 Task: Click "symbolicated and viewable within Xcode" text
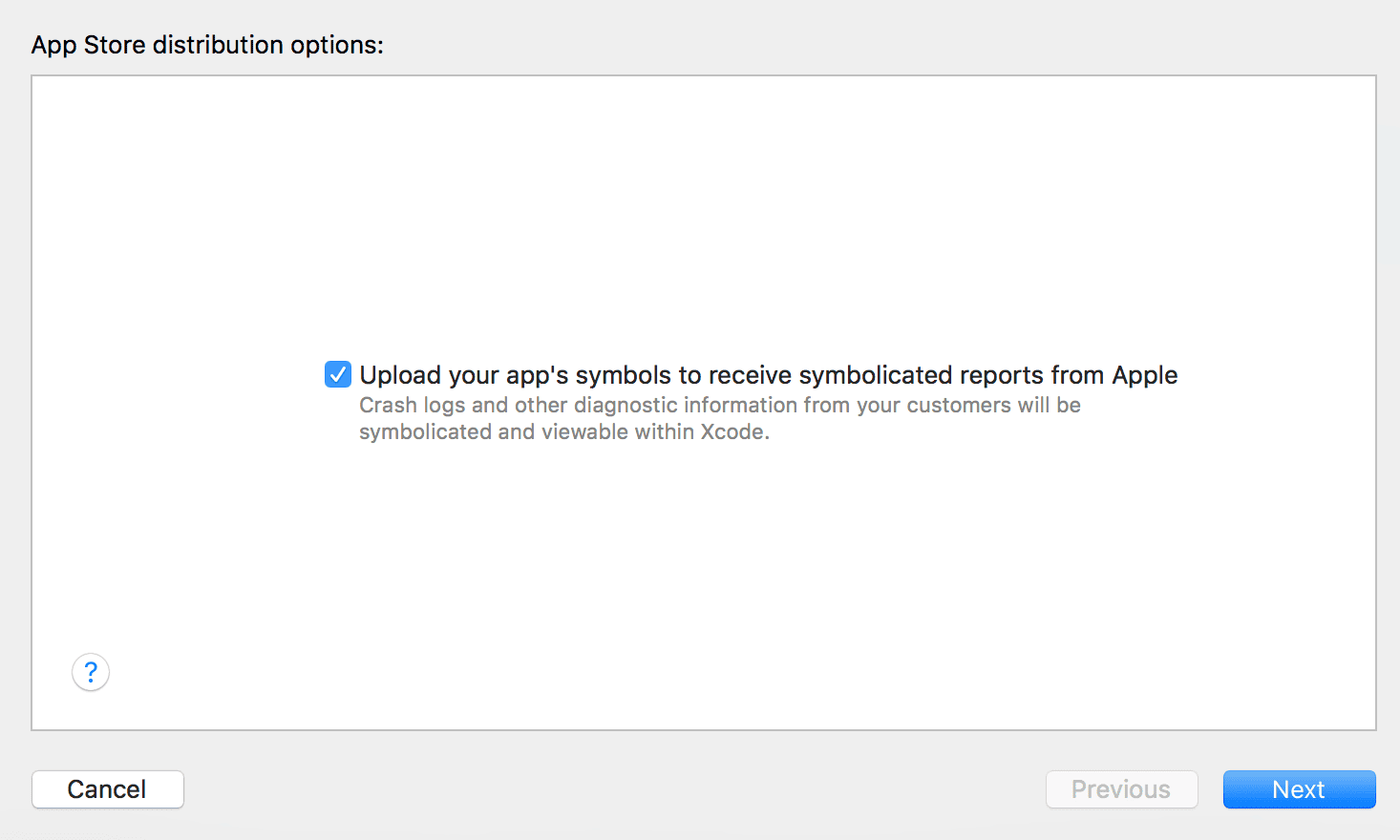563,431
